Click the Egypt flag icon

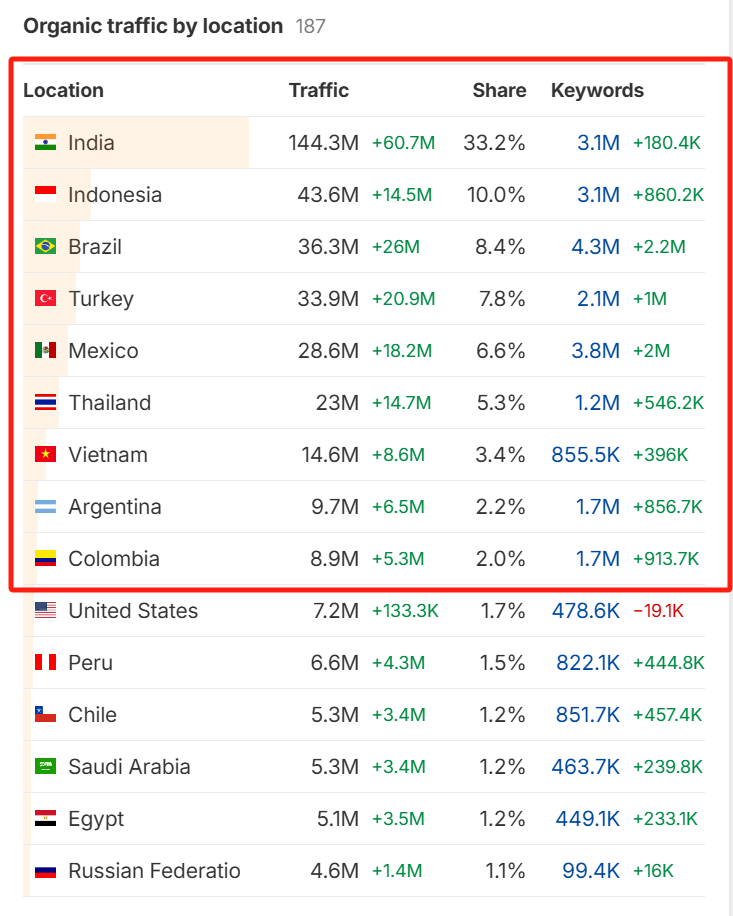coord(45,819)
